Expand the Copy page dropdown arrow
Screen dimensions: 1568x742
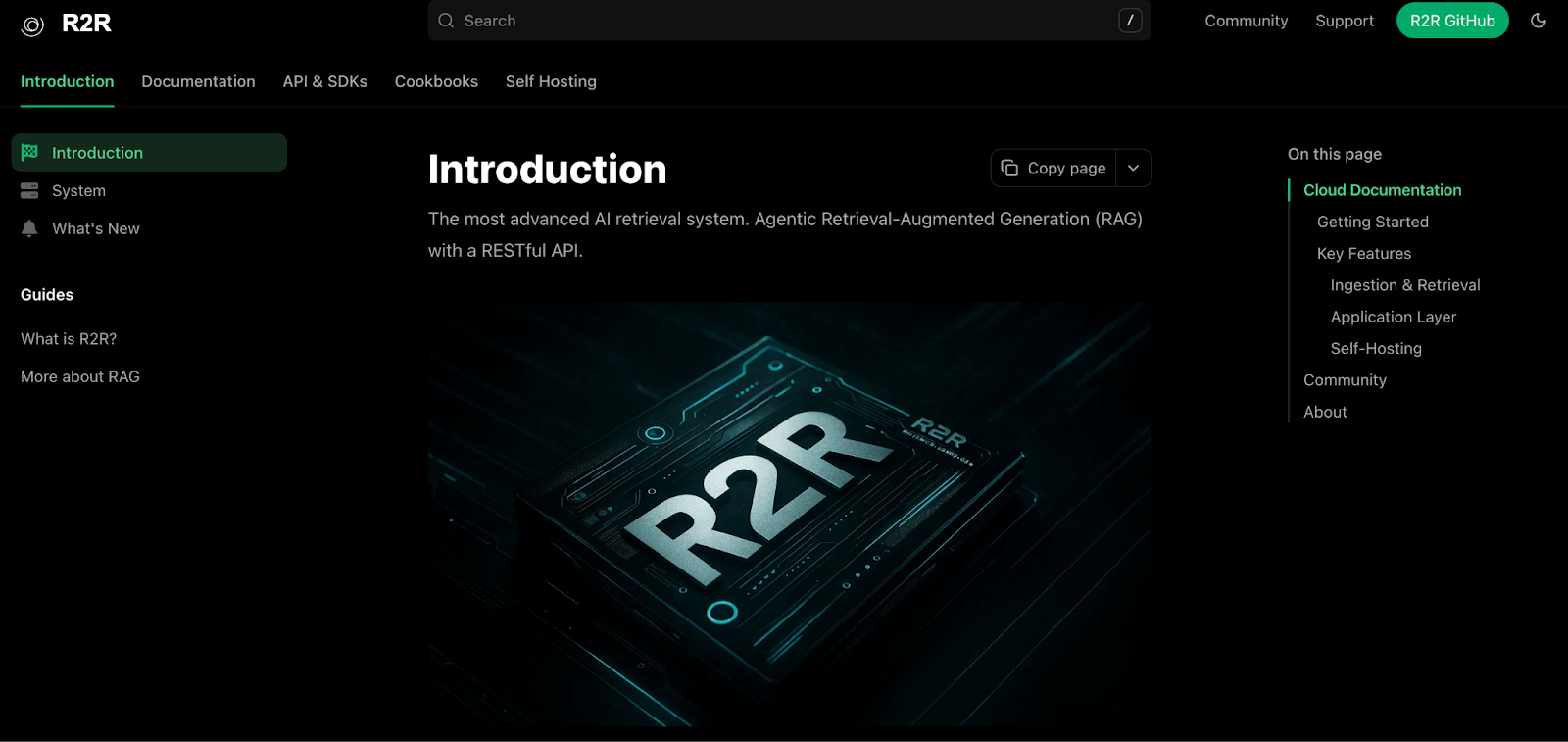click(1134, 168)
